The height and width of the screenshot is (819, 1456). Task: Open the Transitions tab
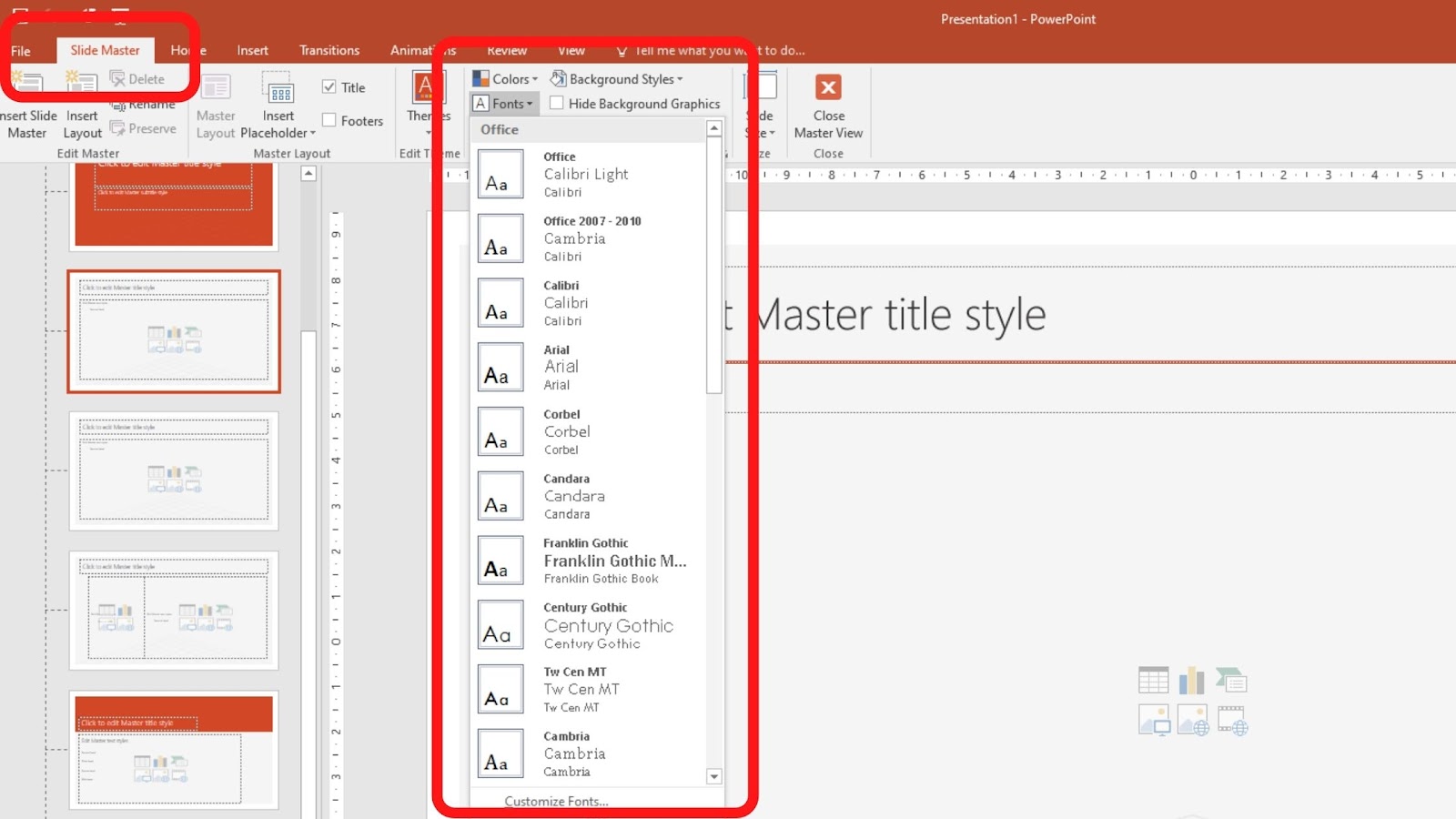pyautogui.click(x=329, y=50)
